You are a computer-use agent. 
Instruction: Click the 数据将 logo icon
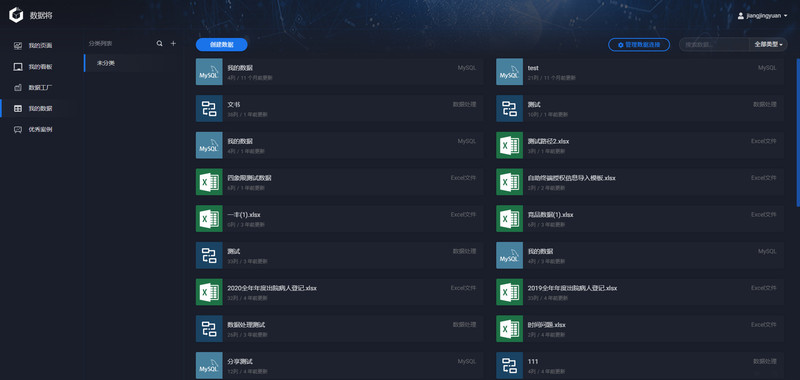16,15
